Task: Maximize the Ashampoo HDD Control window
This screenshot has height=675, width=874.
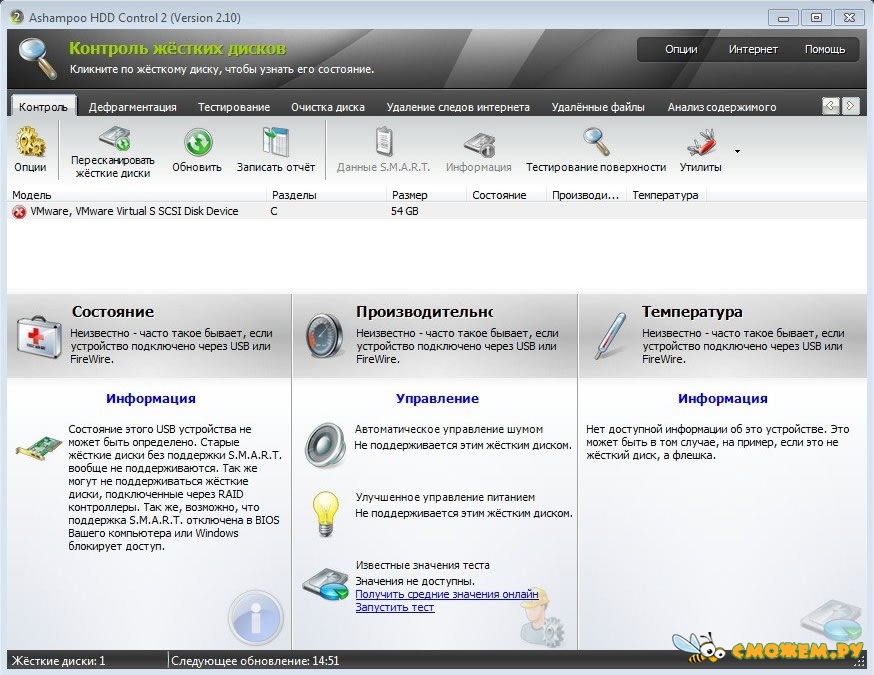Action: 816,18
